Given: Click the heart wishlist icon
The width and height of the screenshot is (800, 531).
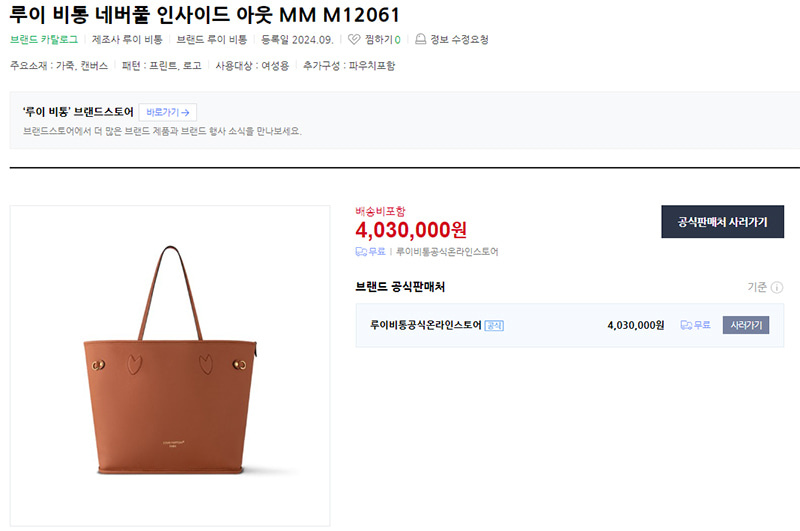Looking at the screenshot, I should pyautogui.click(x=354, y=39).
